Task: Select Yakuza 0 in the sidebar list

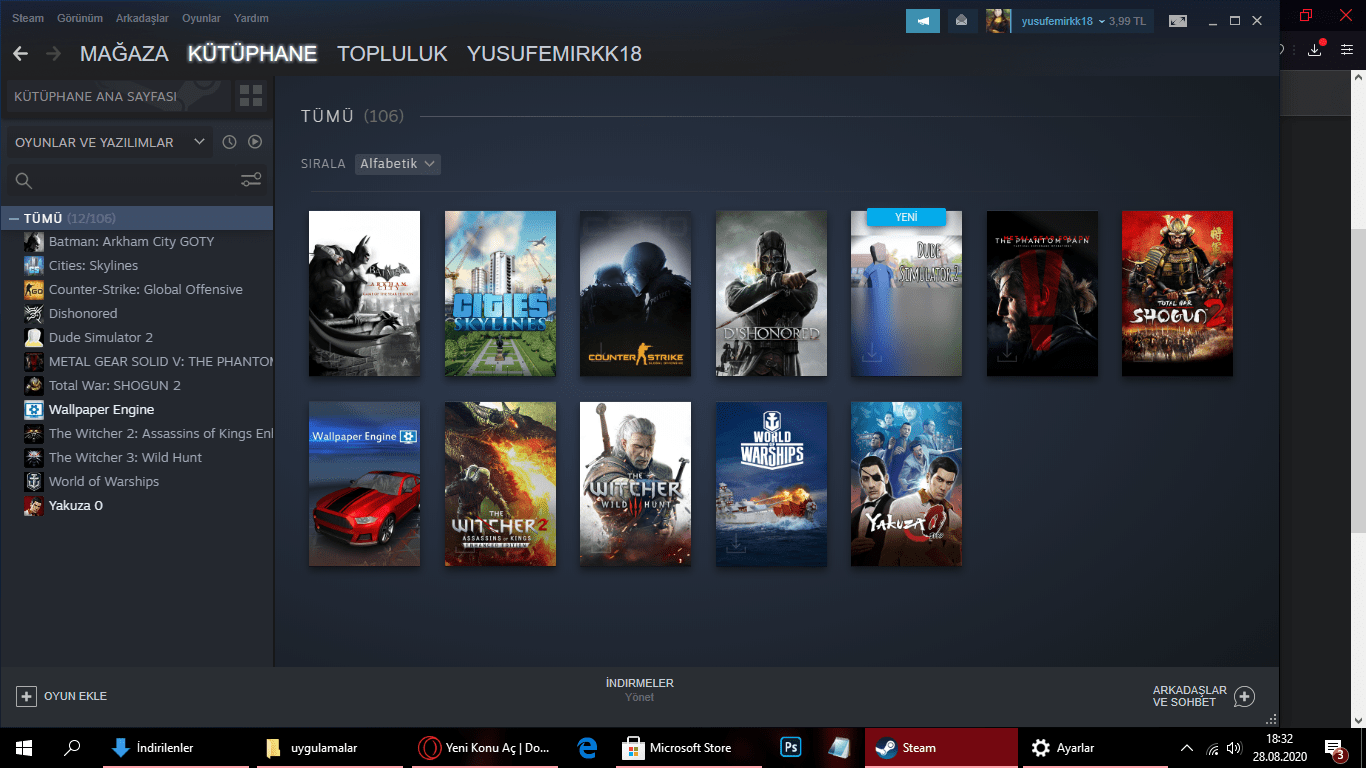Action: click(137, 505)
